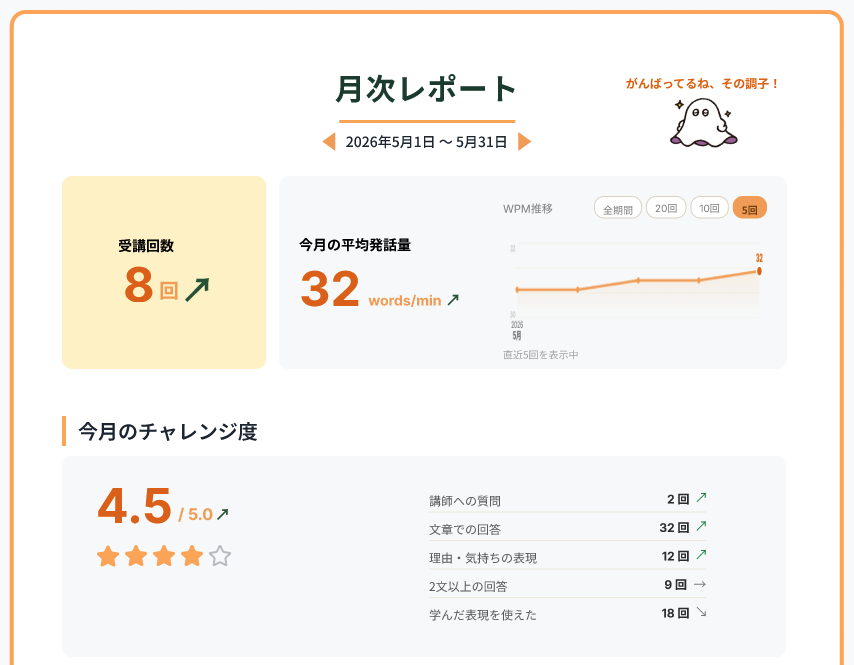Click trend arrow for 講師への質問 row
The height and width of the screenshot is (665, 854).
coord(702,497)
